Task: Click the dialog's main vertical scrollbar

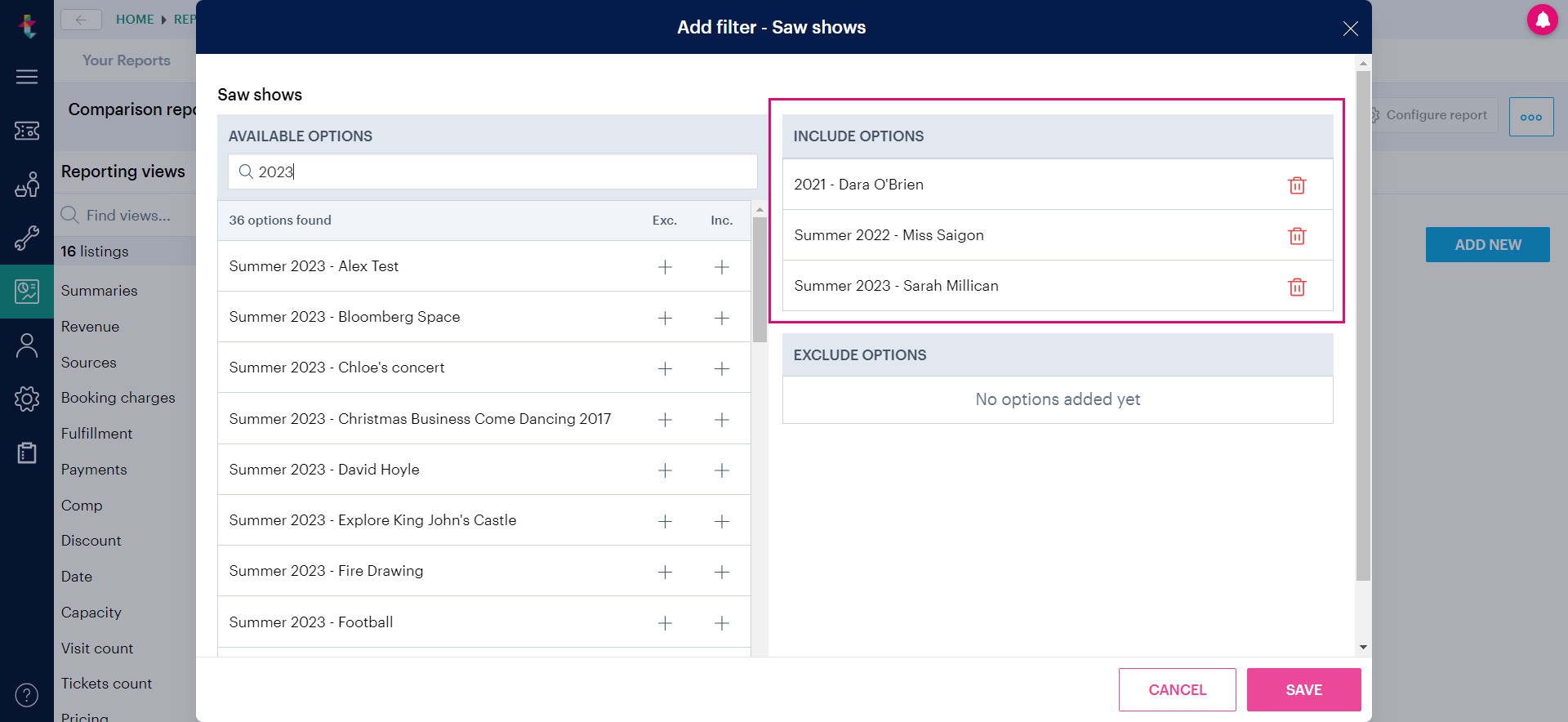Action: point(1363,326)
